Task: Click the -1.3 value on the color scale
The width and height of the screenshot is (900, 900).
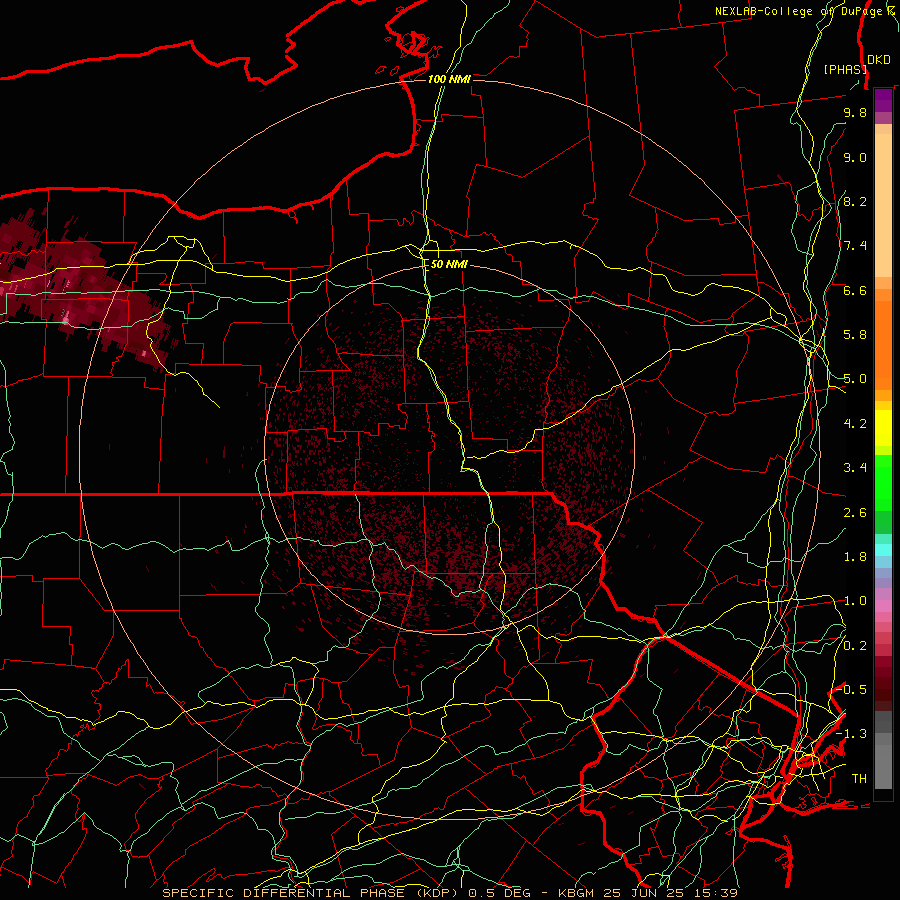Action: tap(852, 734)
